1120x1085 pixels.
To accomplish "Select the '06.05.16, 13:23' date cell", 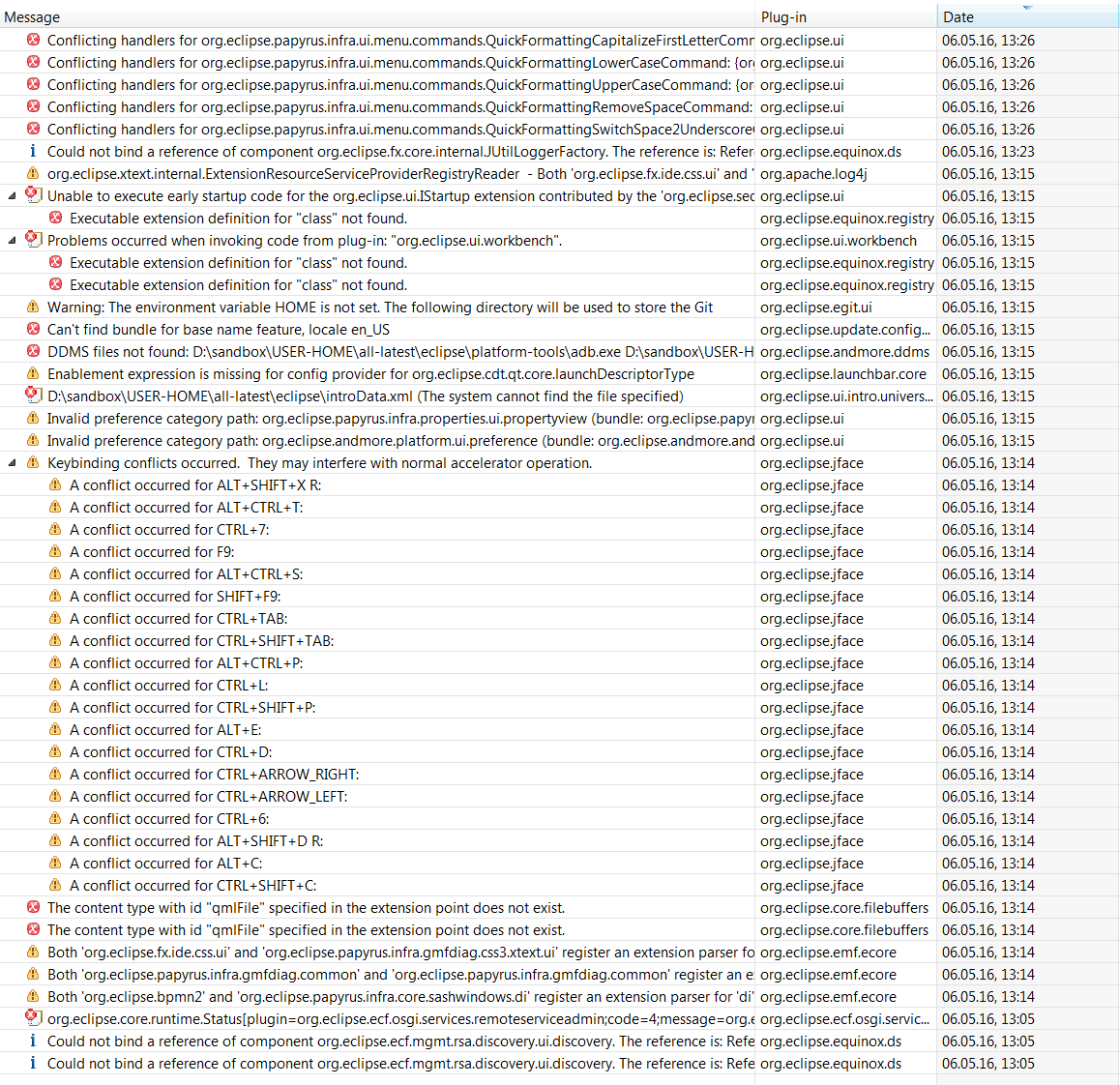I will tap(1028, 152).
